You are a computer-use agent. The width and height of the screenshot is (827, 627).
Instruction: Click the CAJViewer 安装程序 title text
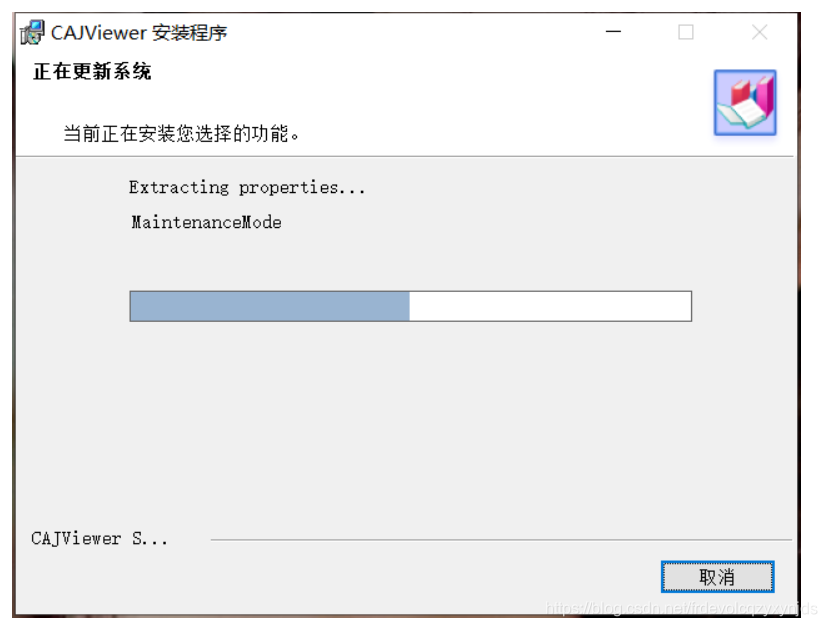click(x=139, y=33)
